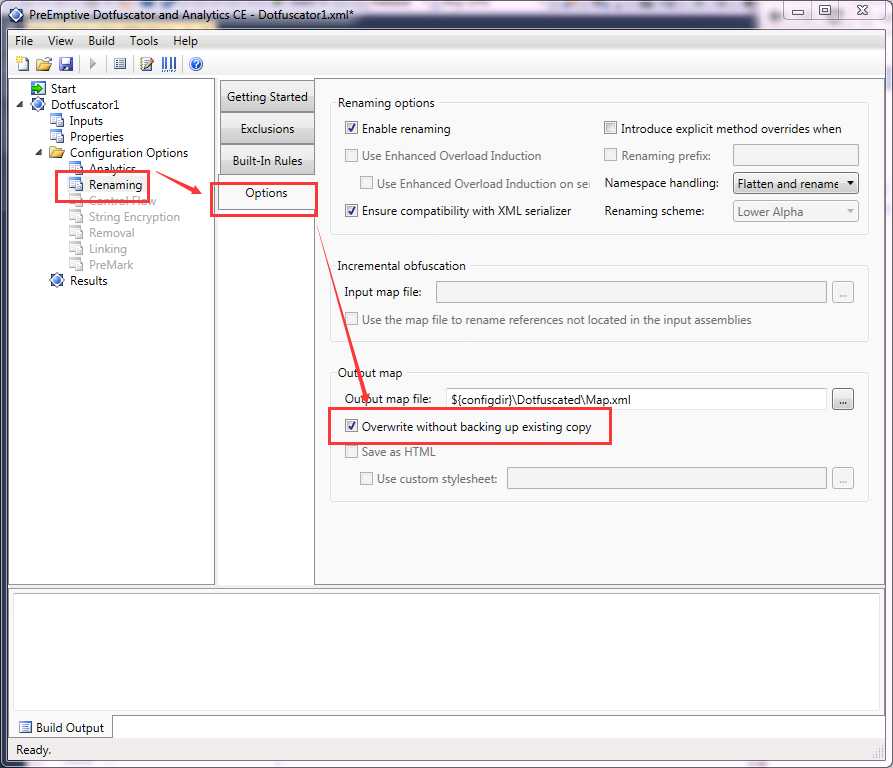
Task: Uncheck Overwrite without backing up existing copy
Action: click(351, 426)
